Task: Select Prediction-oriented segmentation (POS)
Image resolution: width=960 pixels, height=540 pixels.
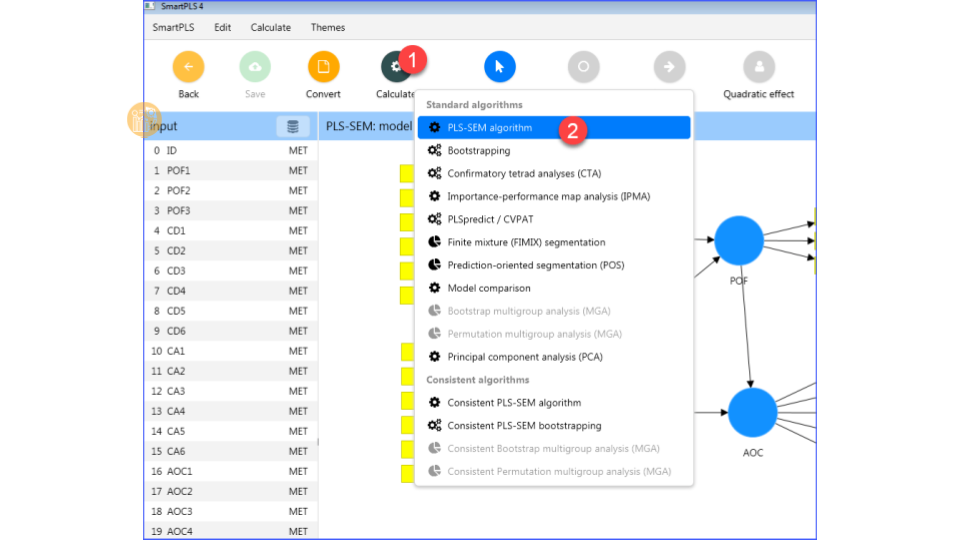Action: [x=554, y=265]
